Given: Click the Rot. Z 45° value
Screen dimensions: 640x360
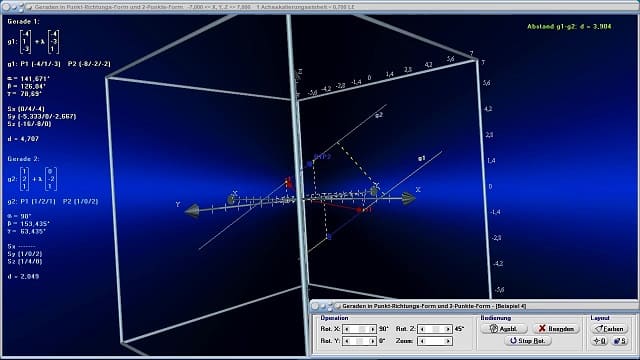Looking at the screenshot, I should tap(459, 329).
